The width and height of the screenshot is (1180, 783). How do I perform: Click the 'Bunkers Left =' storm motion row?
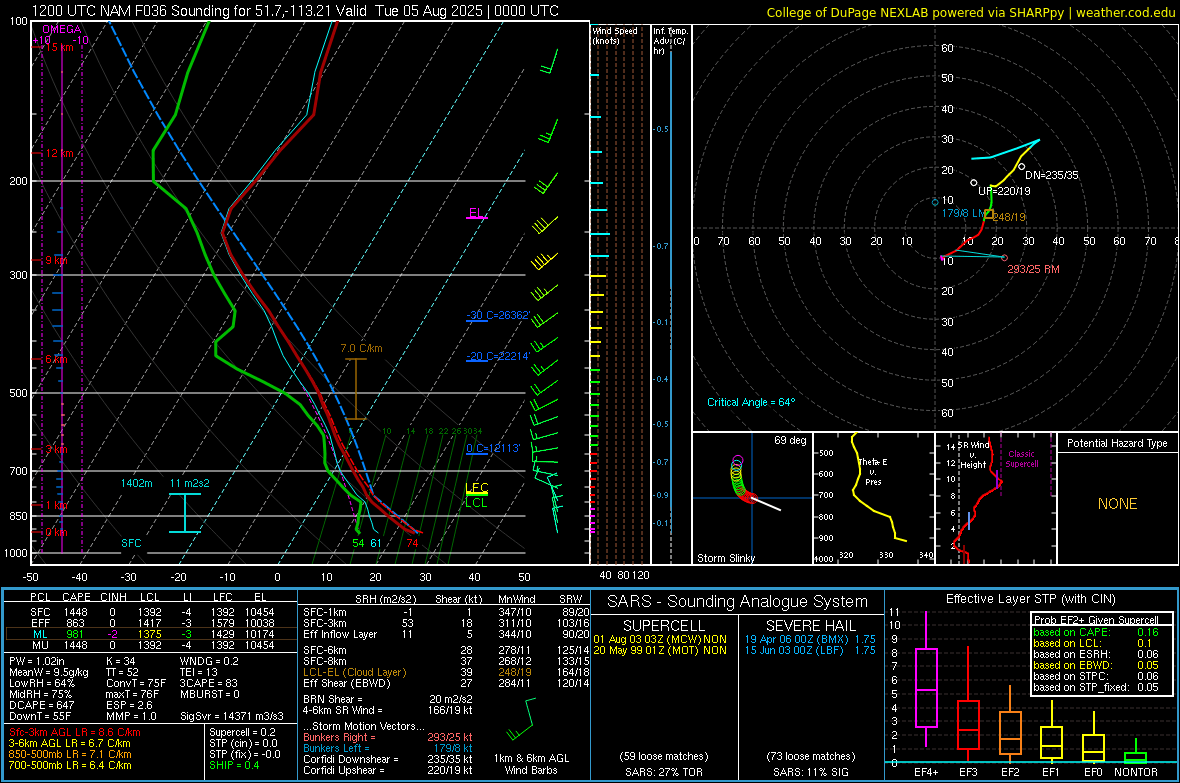(388, 748)
